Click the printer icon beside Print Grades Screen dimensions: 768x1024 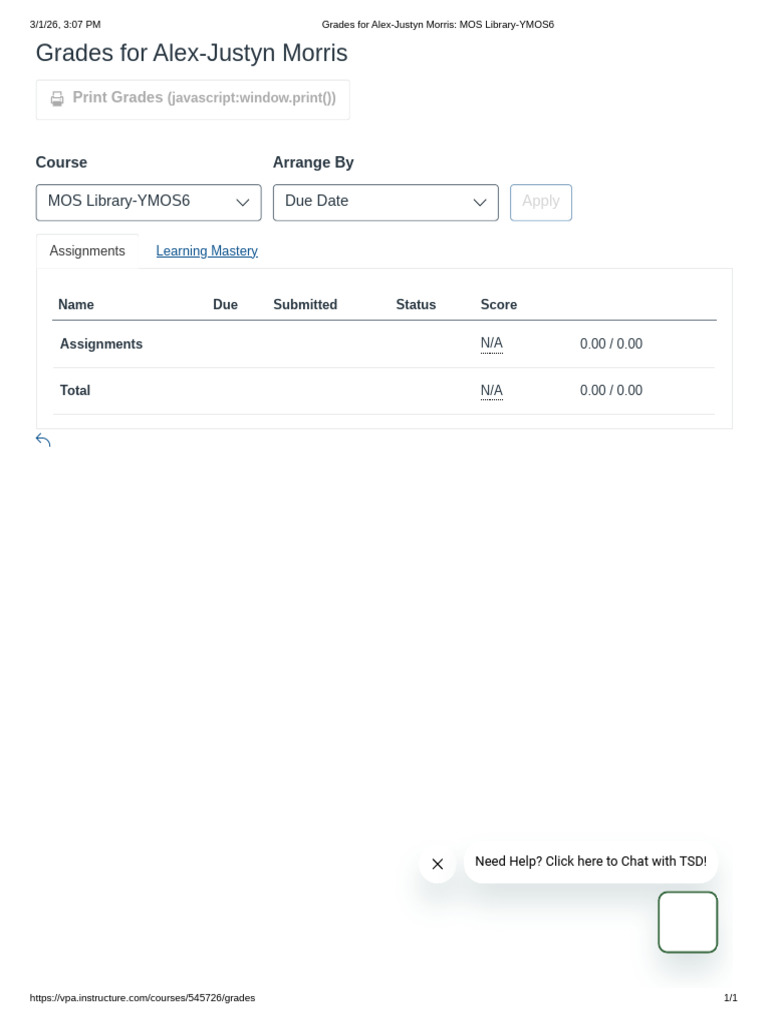[x=57, y=99]
